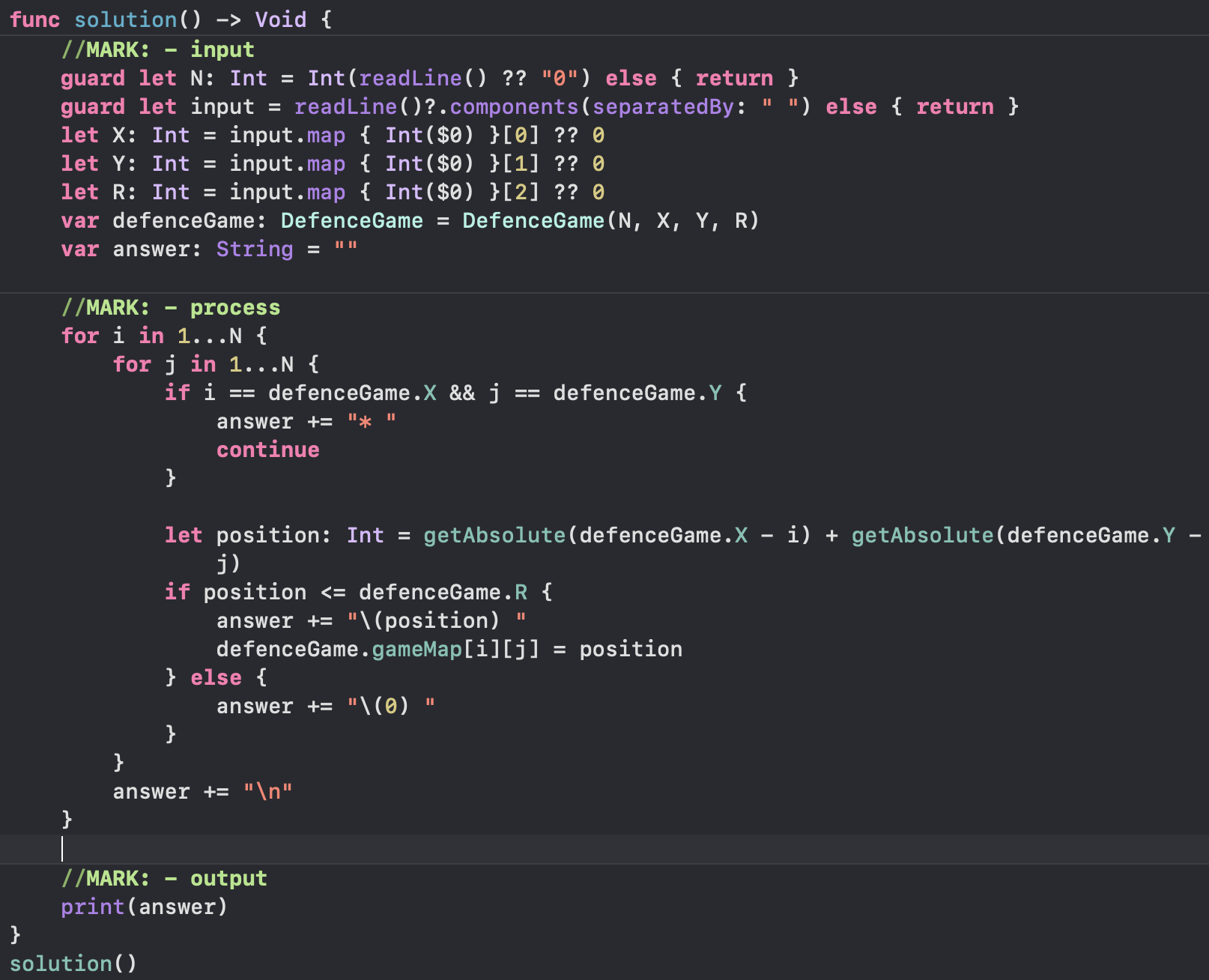Click 'for i in 1...N' loop line

pos(164,336)
